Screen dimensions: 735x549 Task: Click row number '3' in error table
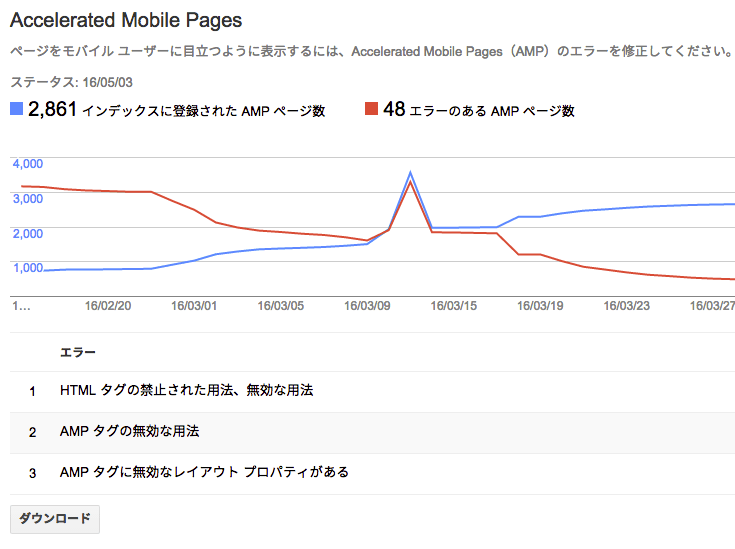(x=32, y=473)
